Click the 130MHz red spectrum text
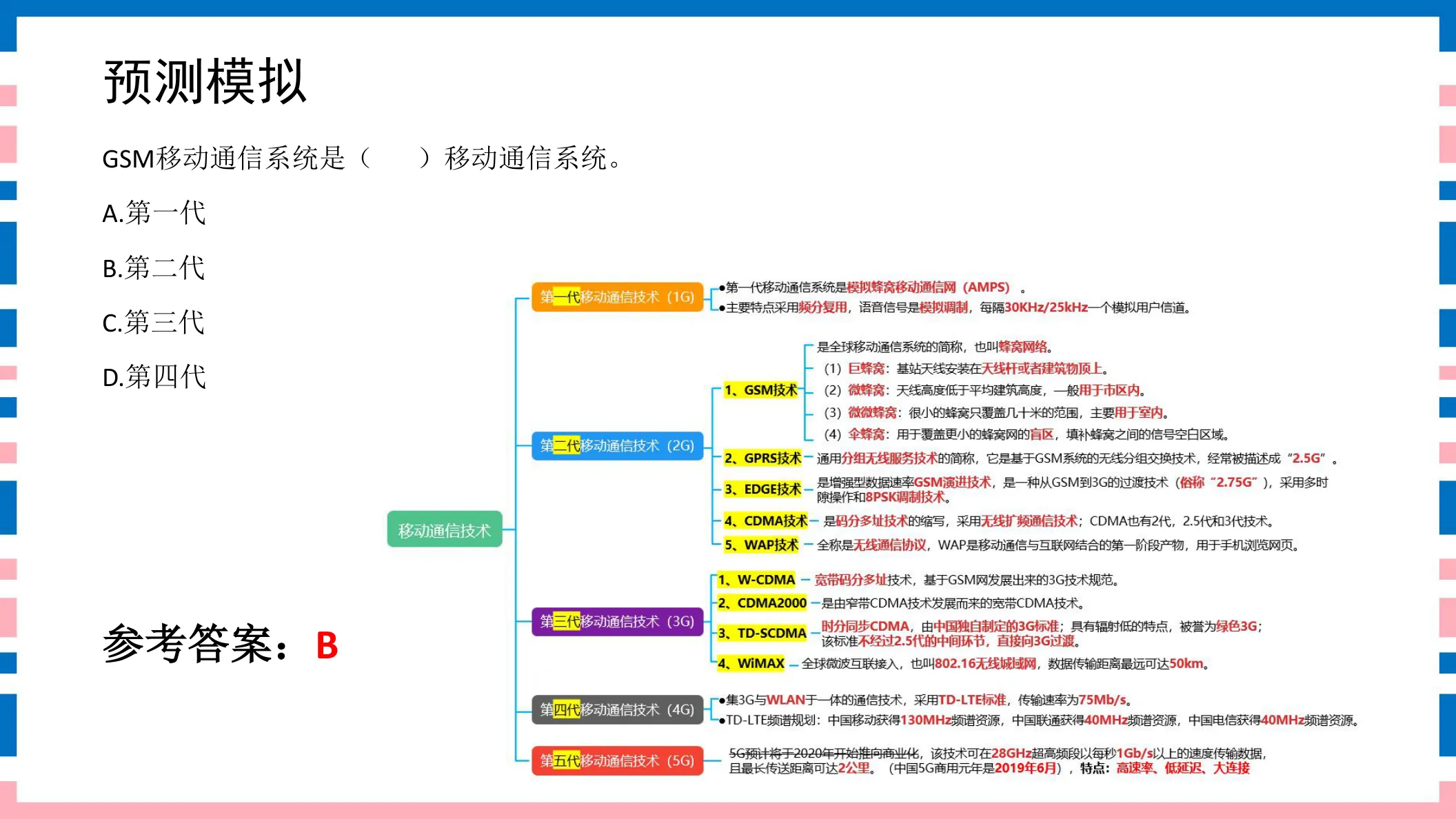 pyautogui.click(x=926, y=720)
